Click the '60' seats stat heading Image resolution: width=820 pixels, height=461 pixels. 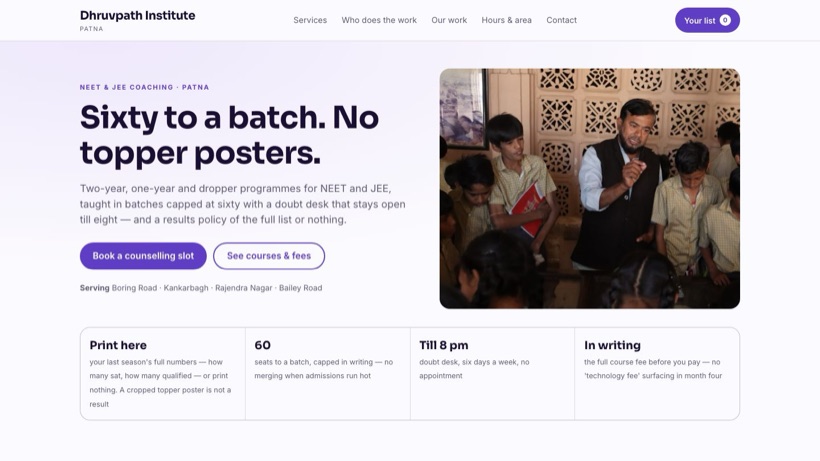point(263,345)
